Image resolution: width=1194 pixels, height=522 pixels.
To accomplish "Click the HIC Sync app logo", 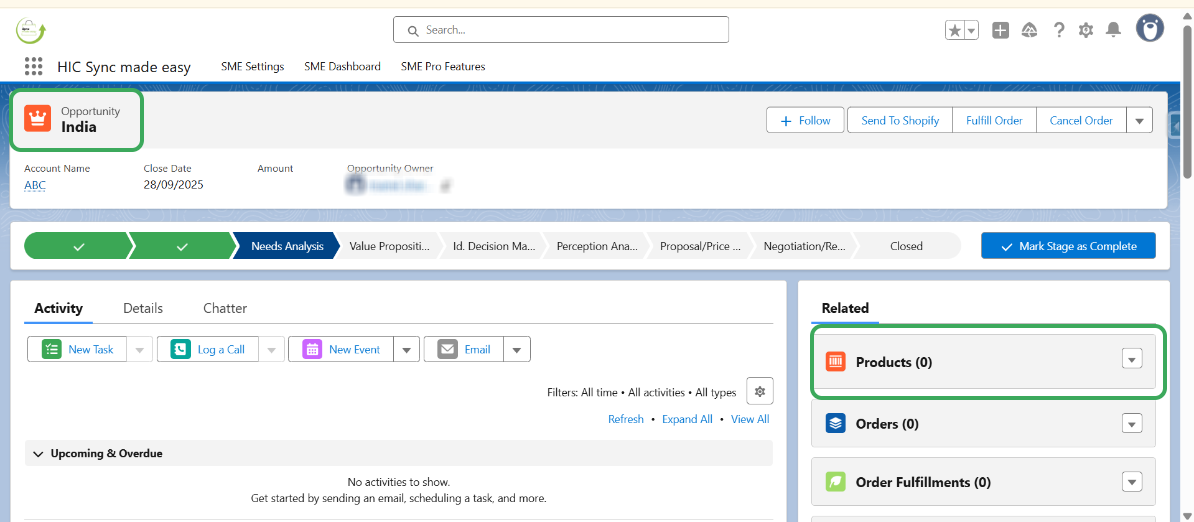I will pos(31,30).
